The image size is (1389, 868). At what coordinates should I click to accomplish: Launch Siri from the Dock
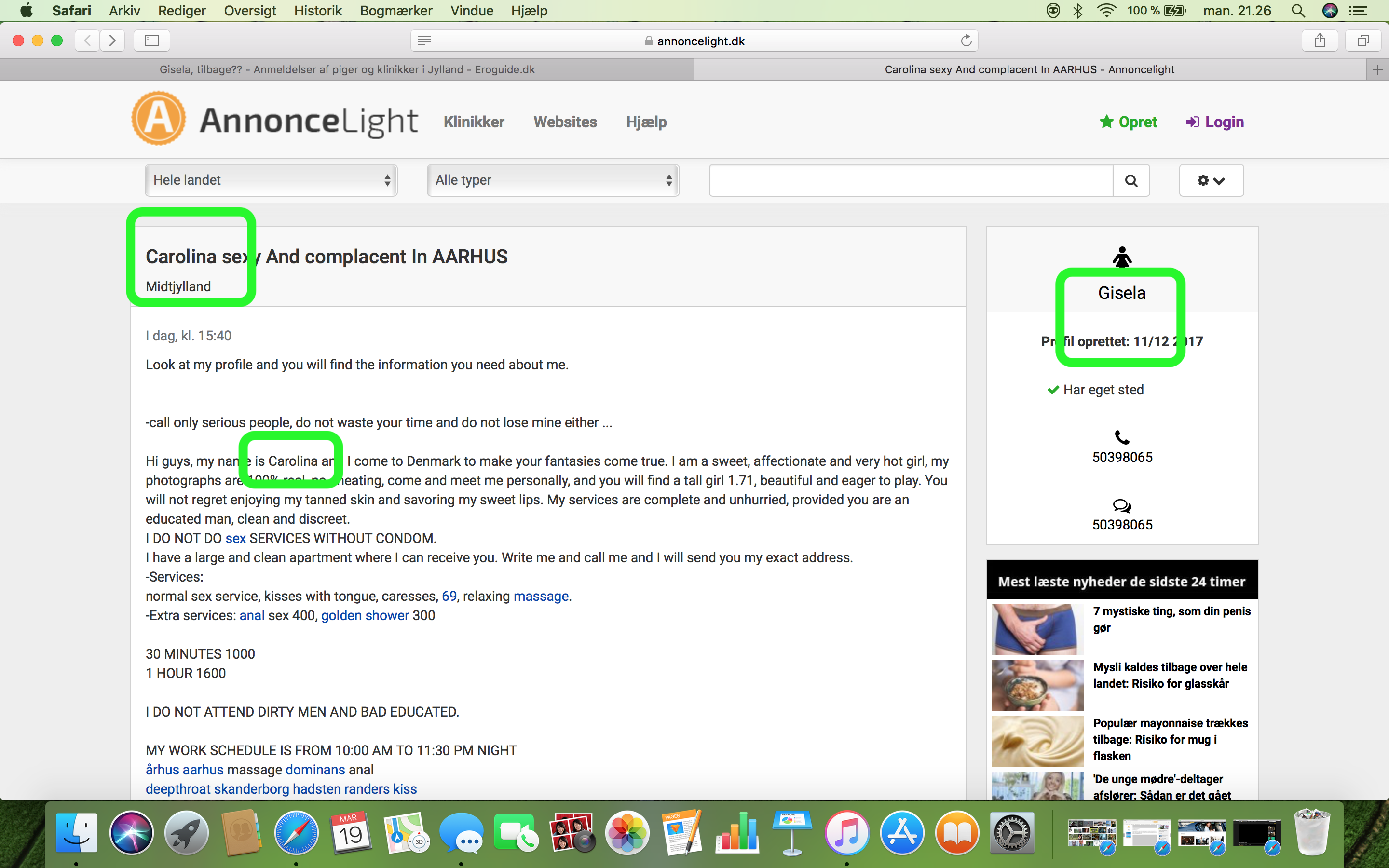pyautogui.click(x=132, y=832)
